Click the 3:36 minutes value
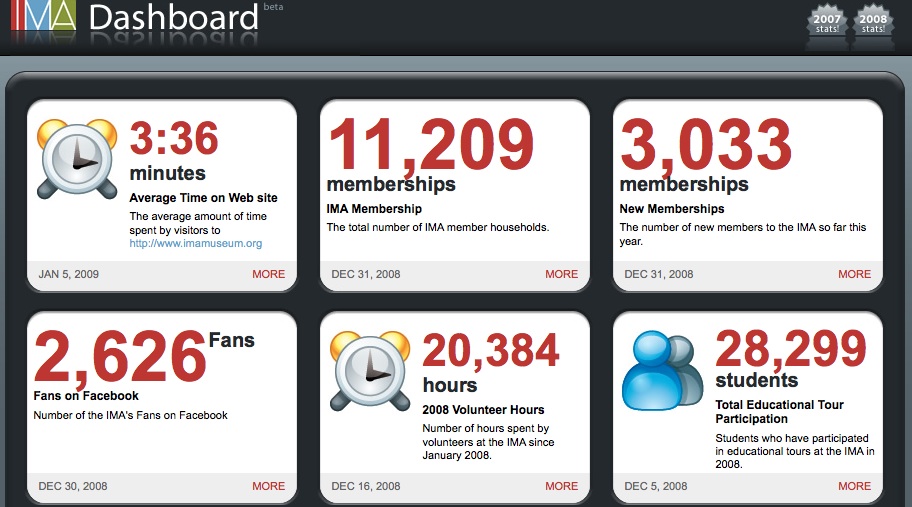The width and height of the screenshot is (912, 507). point(174,138)
